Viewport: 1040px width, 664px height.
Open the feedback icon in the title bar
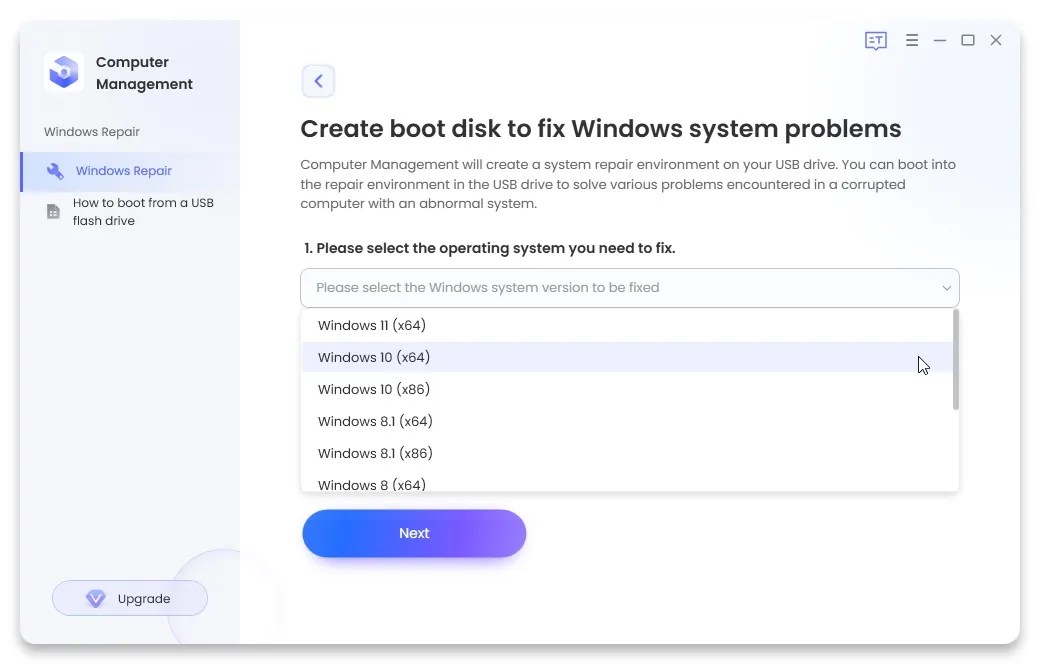(x=875, y=40)
